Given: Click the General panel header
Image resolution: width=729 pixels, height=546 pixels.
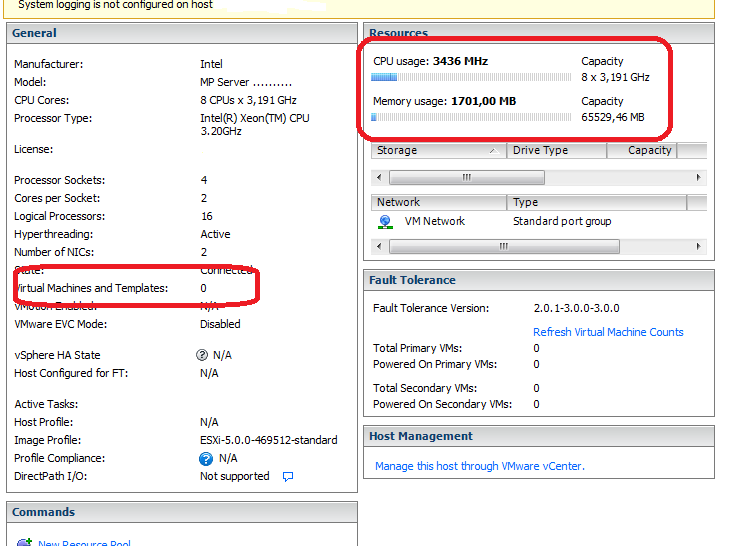Looking at the screenshot, I should coord(182,33).
